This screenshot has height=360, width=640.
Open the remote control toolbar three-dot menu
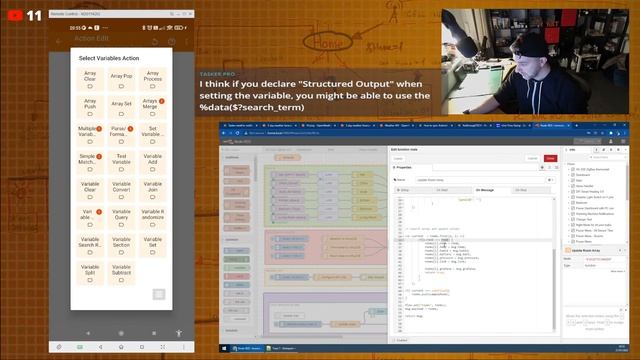(183, 347)
